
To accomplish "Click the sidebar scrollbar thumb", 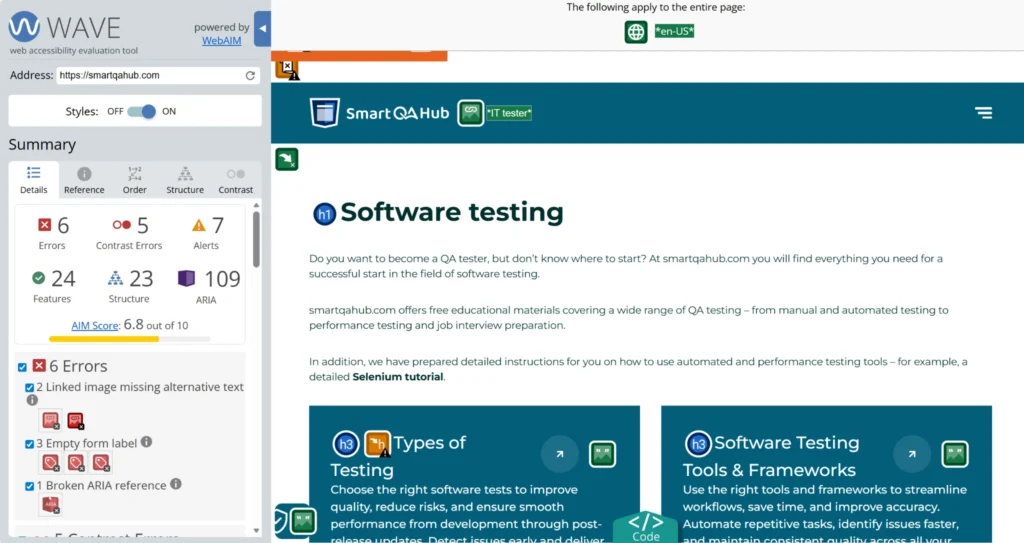I will pyautogui.click(x=256, y=239).
